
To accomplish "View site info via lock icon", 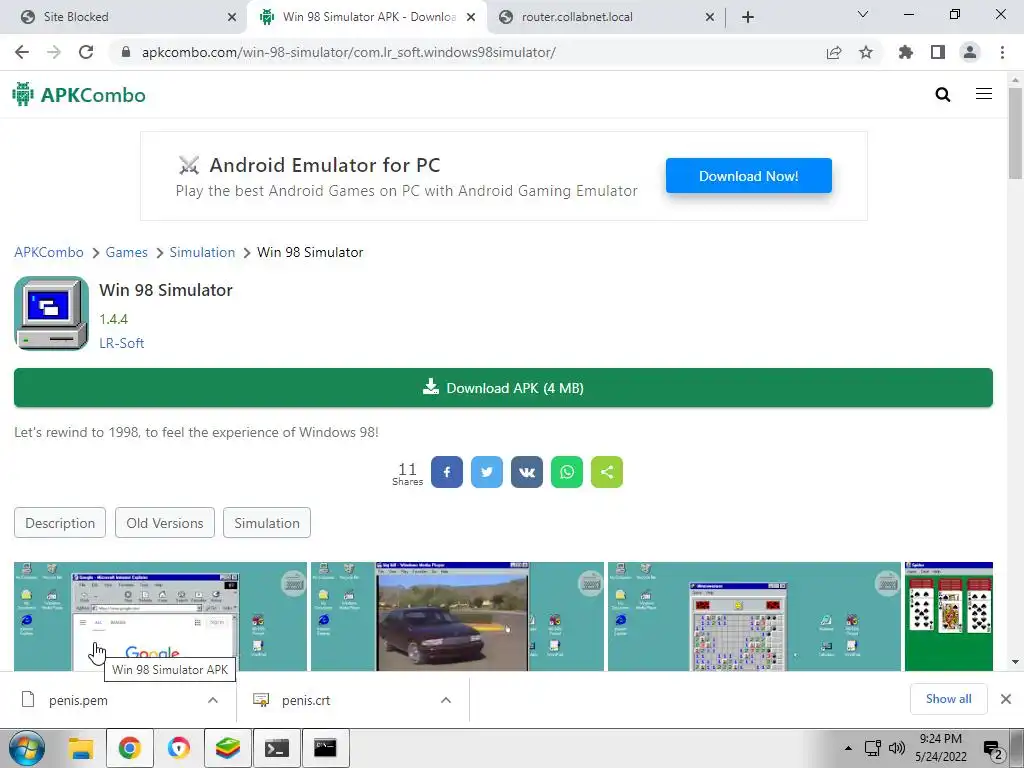I will pos(126,52).
